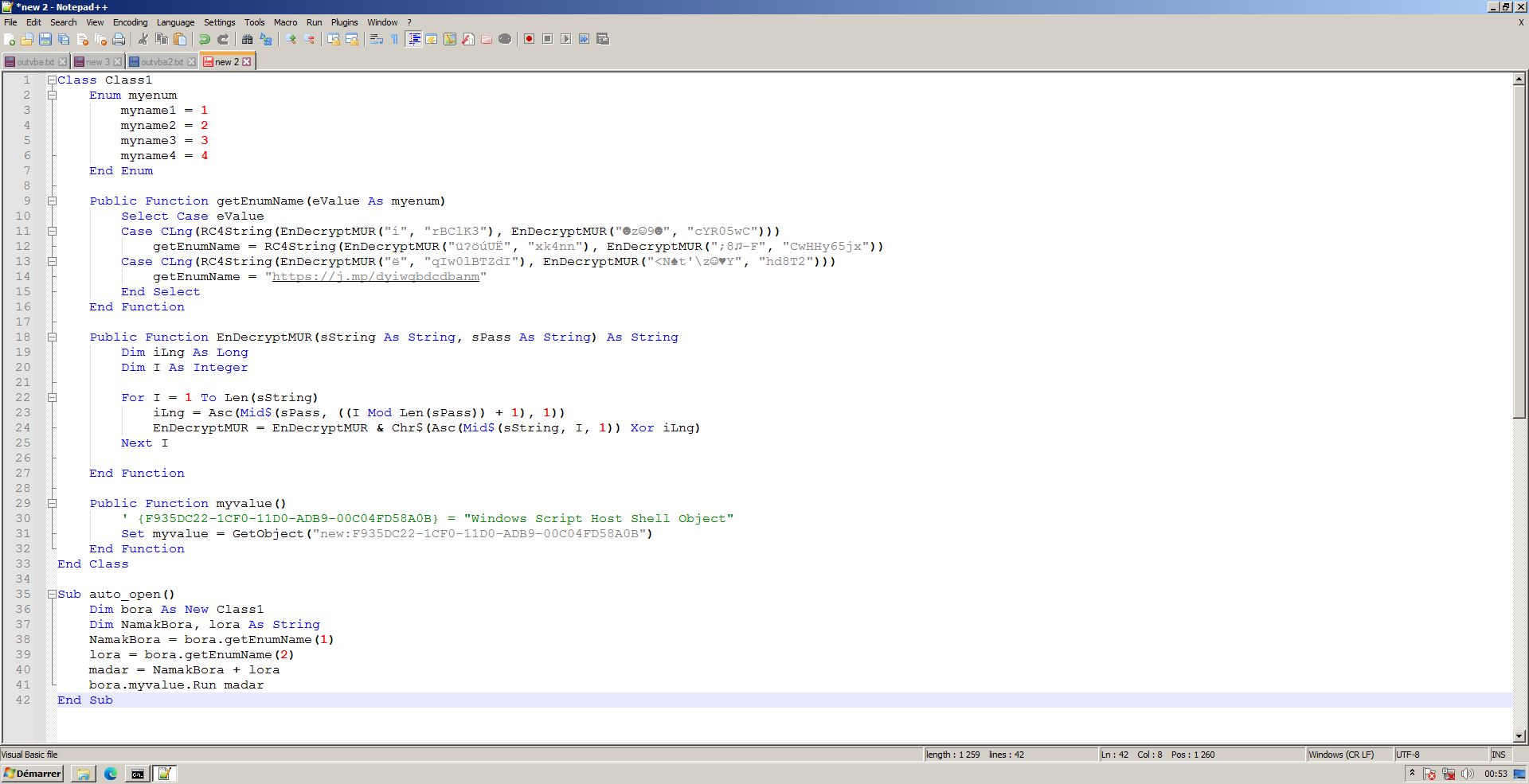
Task: Toggle synchronize vertical scrolling
Action: tap(332, 38)
